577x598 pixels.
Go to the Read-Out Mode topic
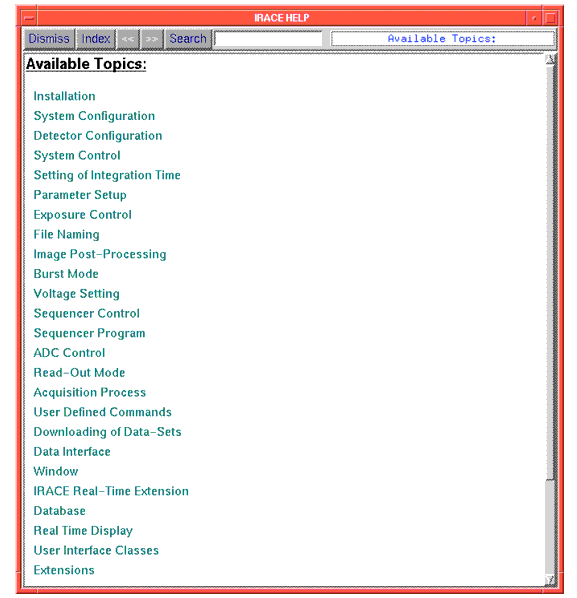click(x=79, y=373)
